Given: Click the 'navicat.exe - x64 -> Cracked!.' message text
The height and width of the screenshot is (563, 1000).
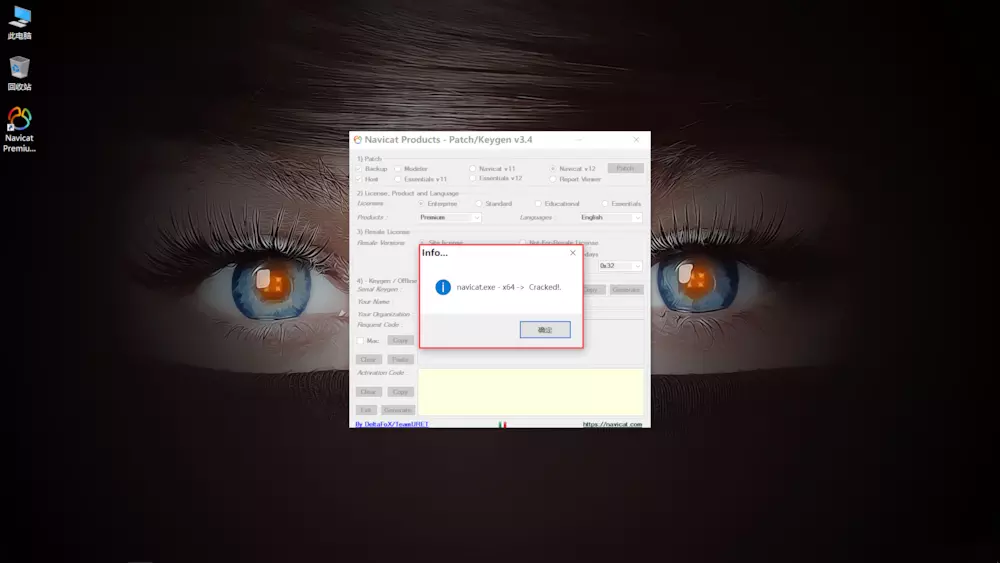Looking at the screenshot, I should pos(509,287).
